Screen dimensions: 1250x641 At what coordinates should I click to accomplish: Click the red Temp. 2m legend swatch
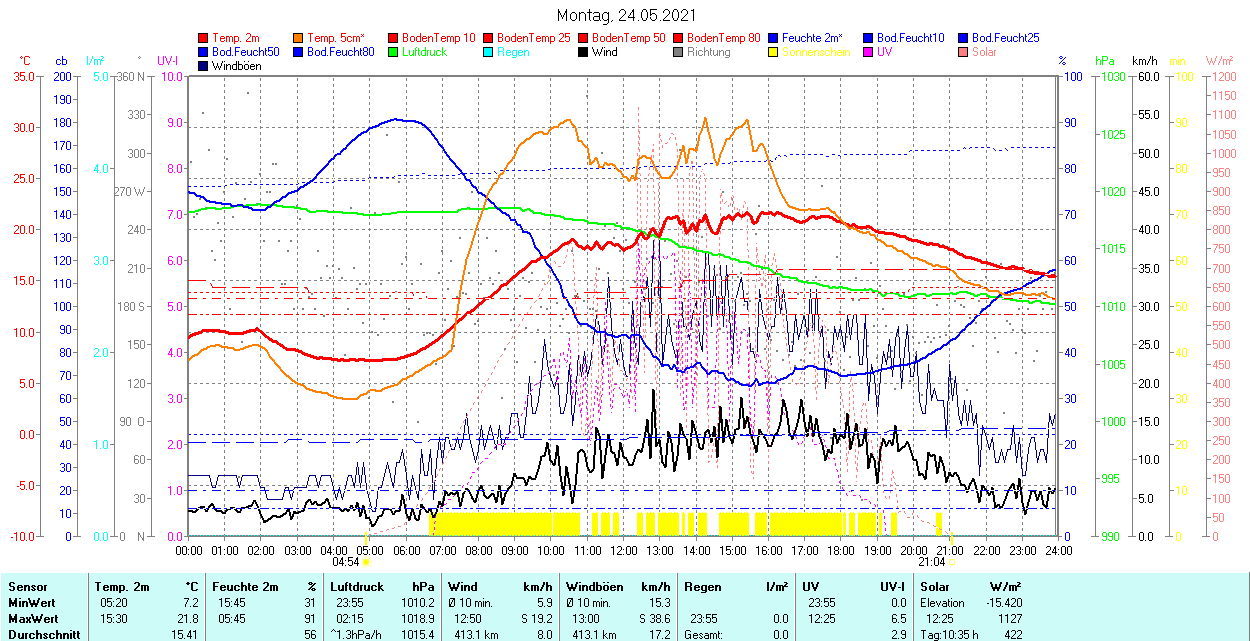pos(204,38)
